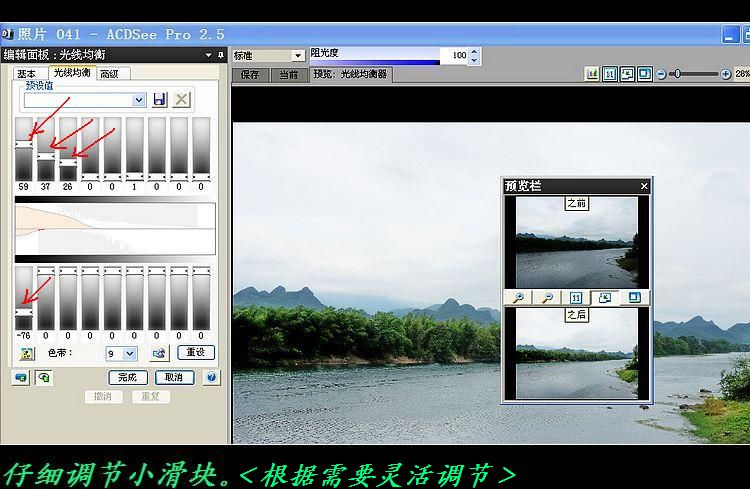Delete preset using the X icon
This screenshot has width=750, height=489.
(x=181, y=100)
